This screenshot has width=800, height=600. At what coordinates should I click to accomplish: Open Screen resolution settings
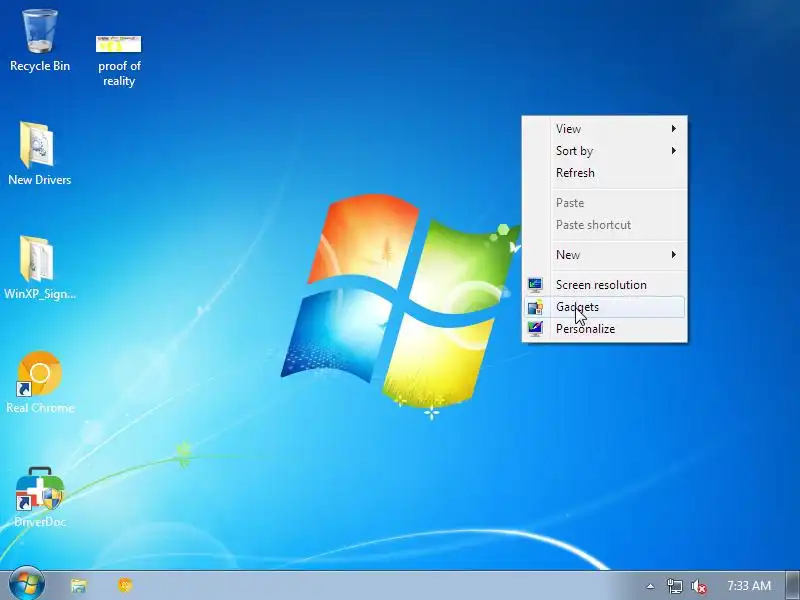pyautogui.click(x=605, y=285)
